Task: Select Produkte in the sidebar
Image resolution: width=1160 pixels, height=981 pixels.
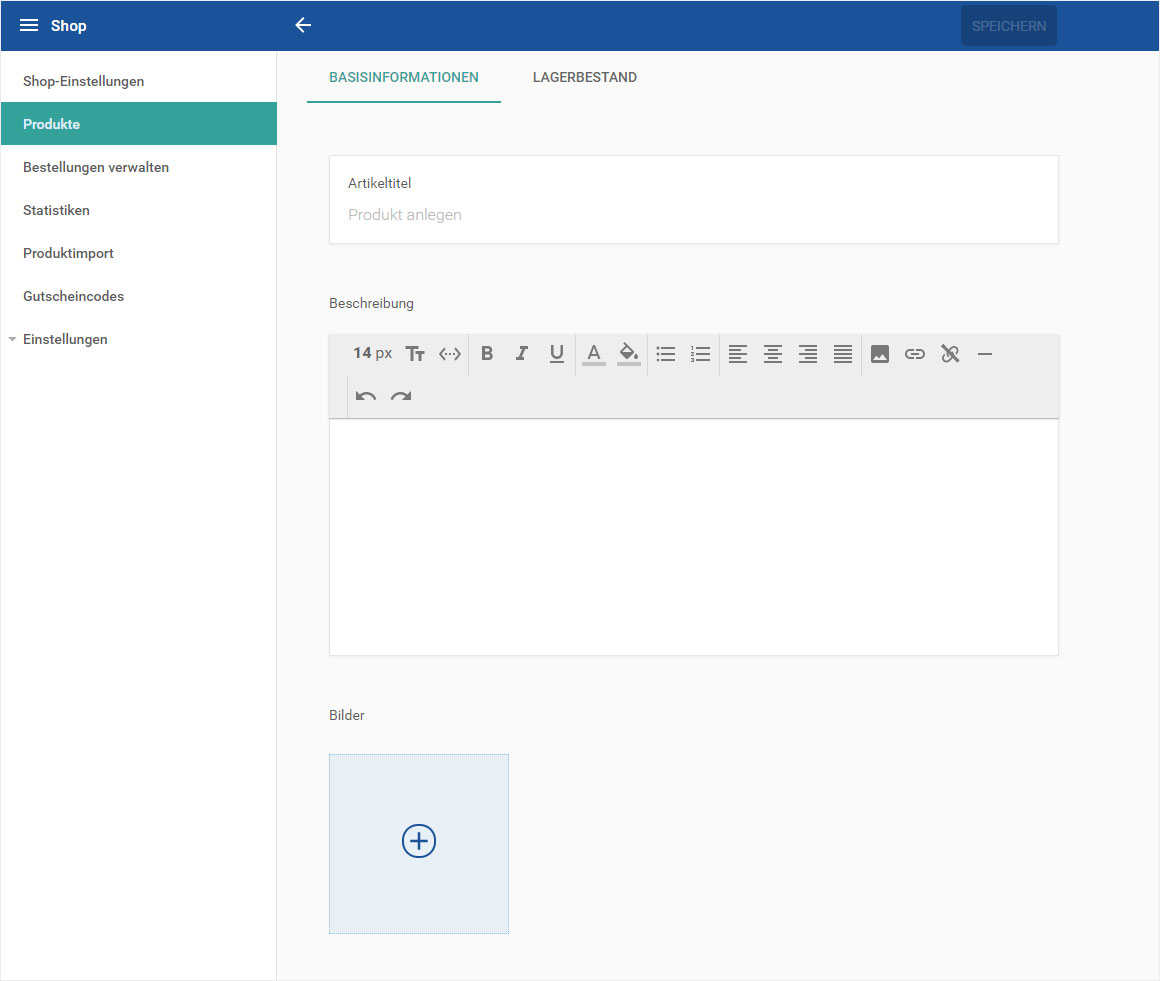Action: [x=139, y=124]
